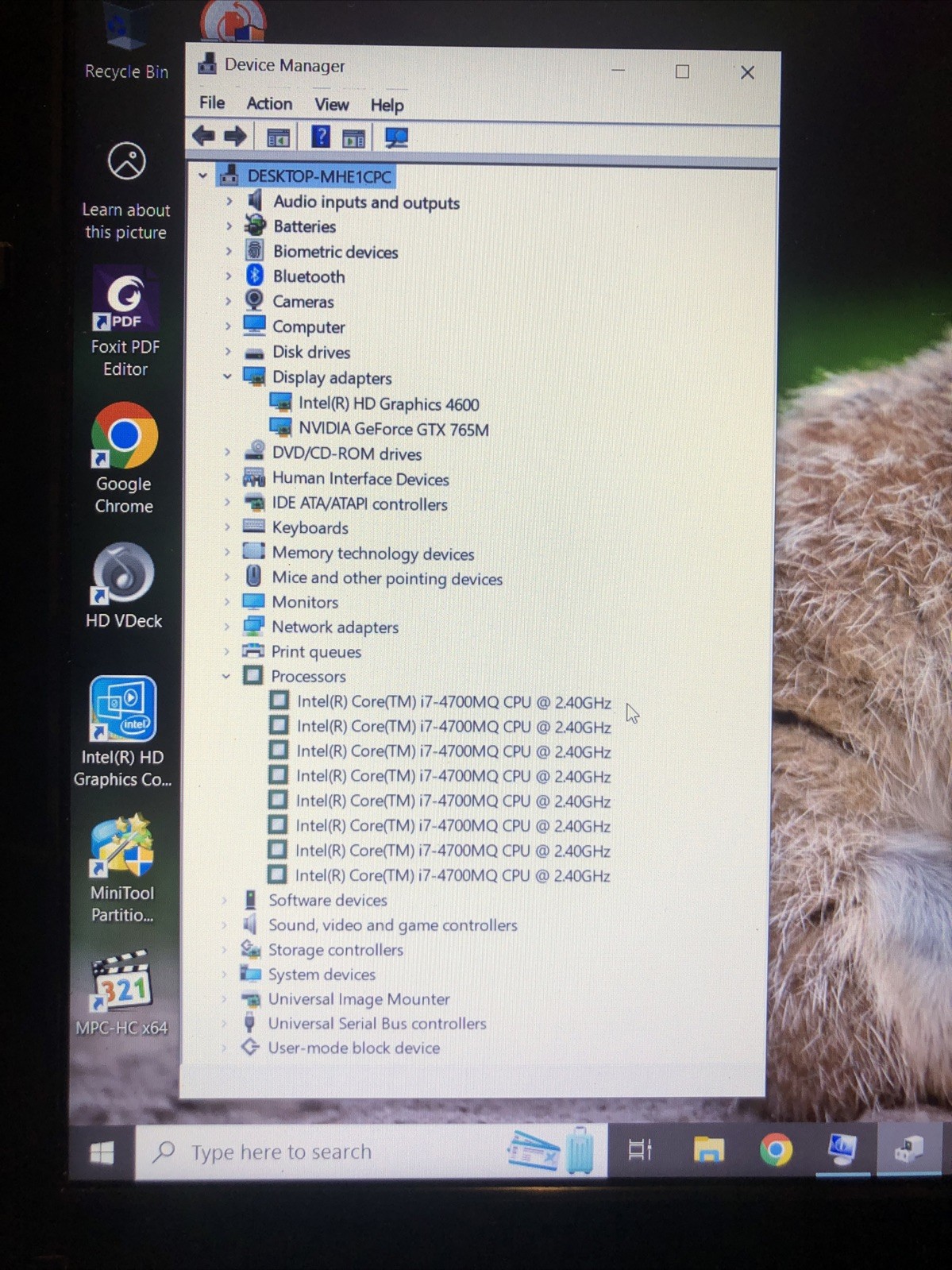This screenshot has height=1270, width=952.
Task: Click the Mice and other pointing devices icon
Action: (253, 576)
